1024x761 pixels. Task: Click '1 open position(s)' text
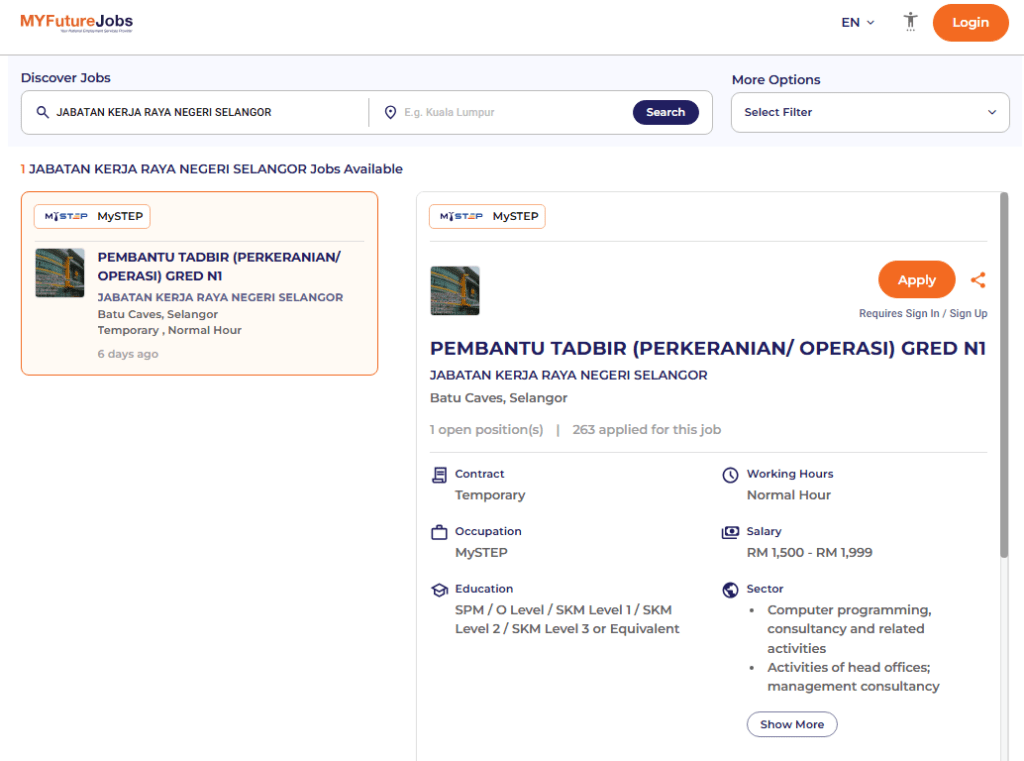click(x=487, y=430)
